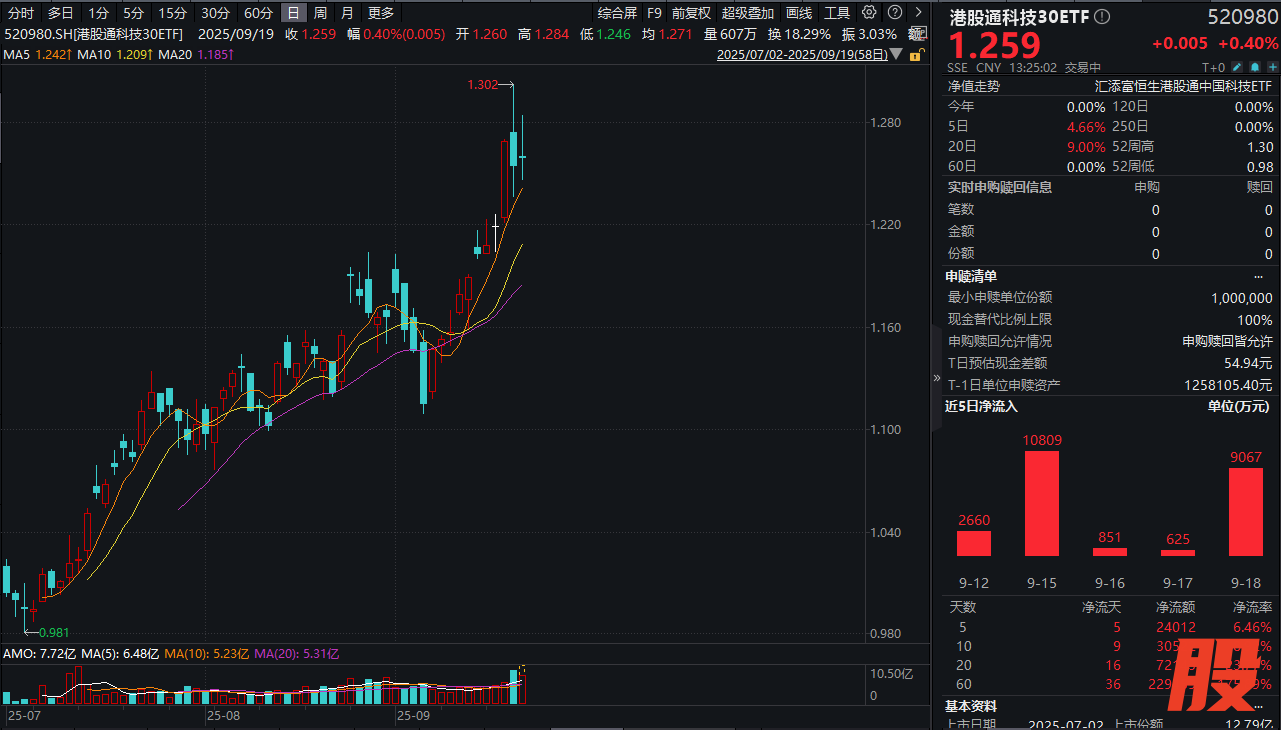Screen dimensions: 1281x730
Task: Toggle 前复权 price adjustment mode
Action: pos(691,13)
